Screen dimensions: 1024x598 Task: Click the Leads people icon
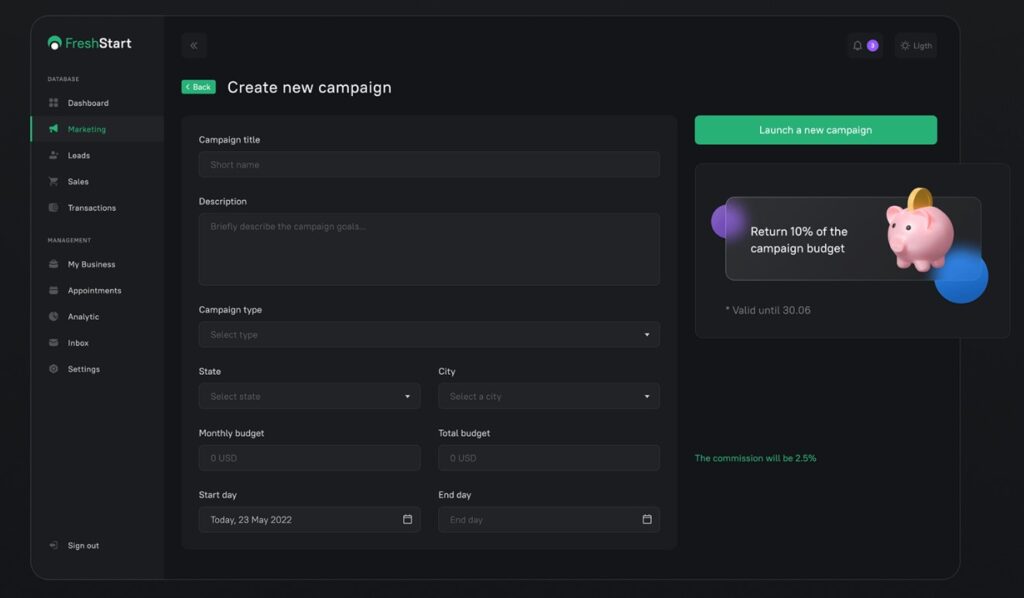coord(54,155)
